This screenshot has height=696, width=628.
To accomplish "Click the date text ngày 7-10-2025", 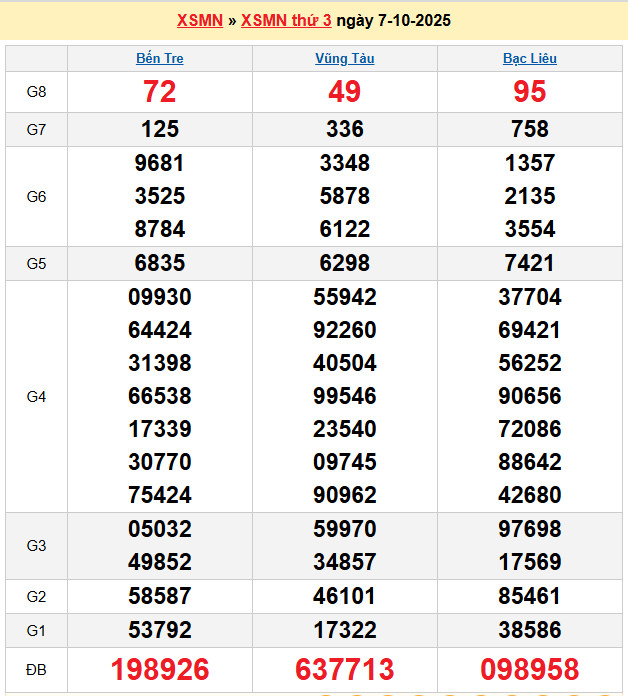I will (393, 20).
